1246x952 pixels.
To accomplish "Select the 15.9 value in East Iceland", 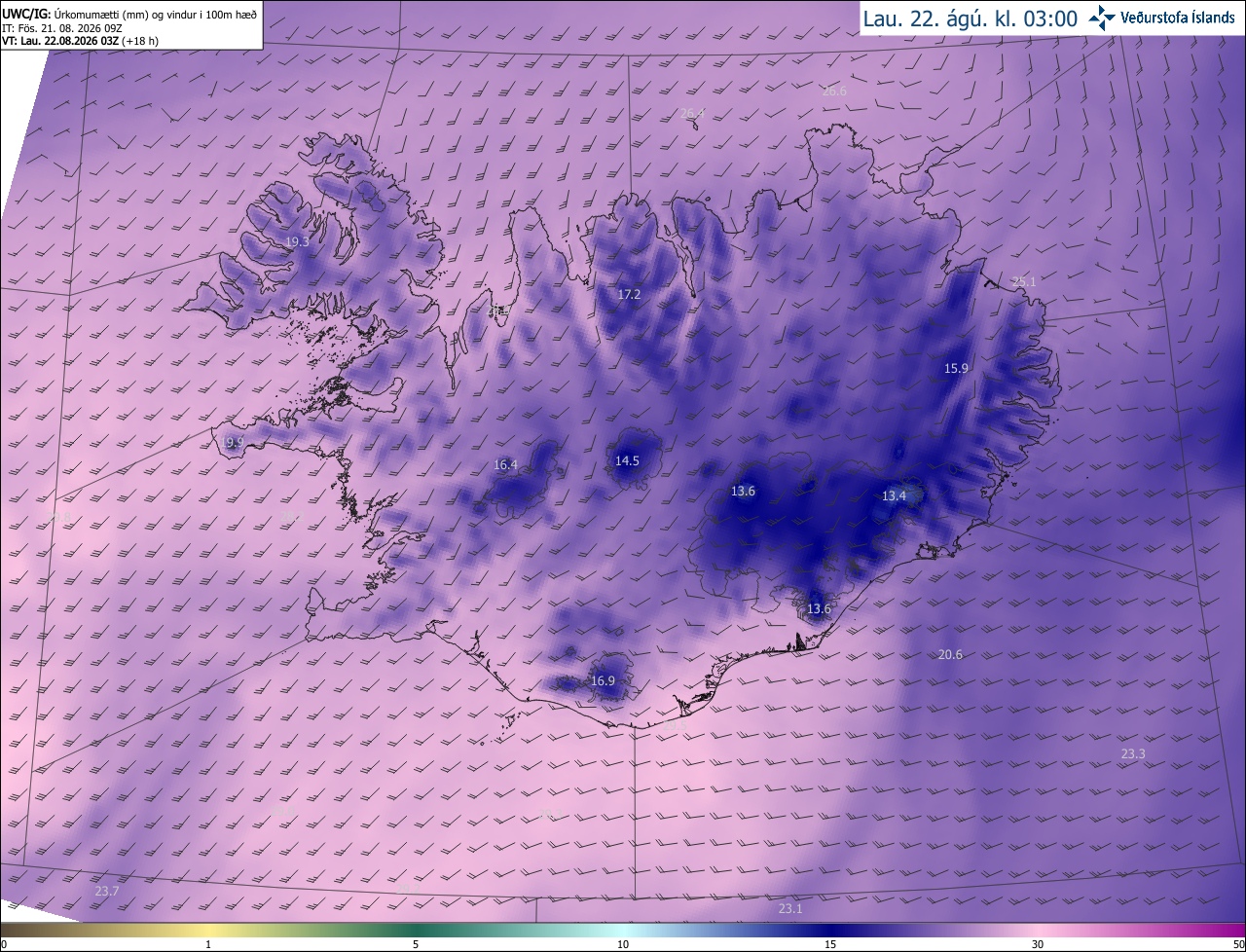I will pos(956,369).
